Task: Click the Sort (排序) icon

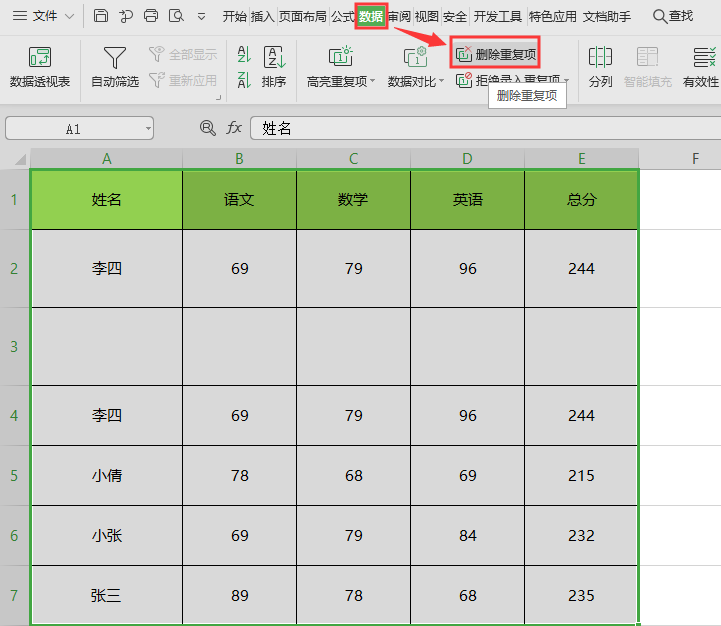Action: click(x=274, y=58)
